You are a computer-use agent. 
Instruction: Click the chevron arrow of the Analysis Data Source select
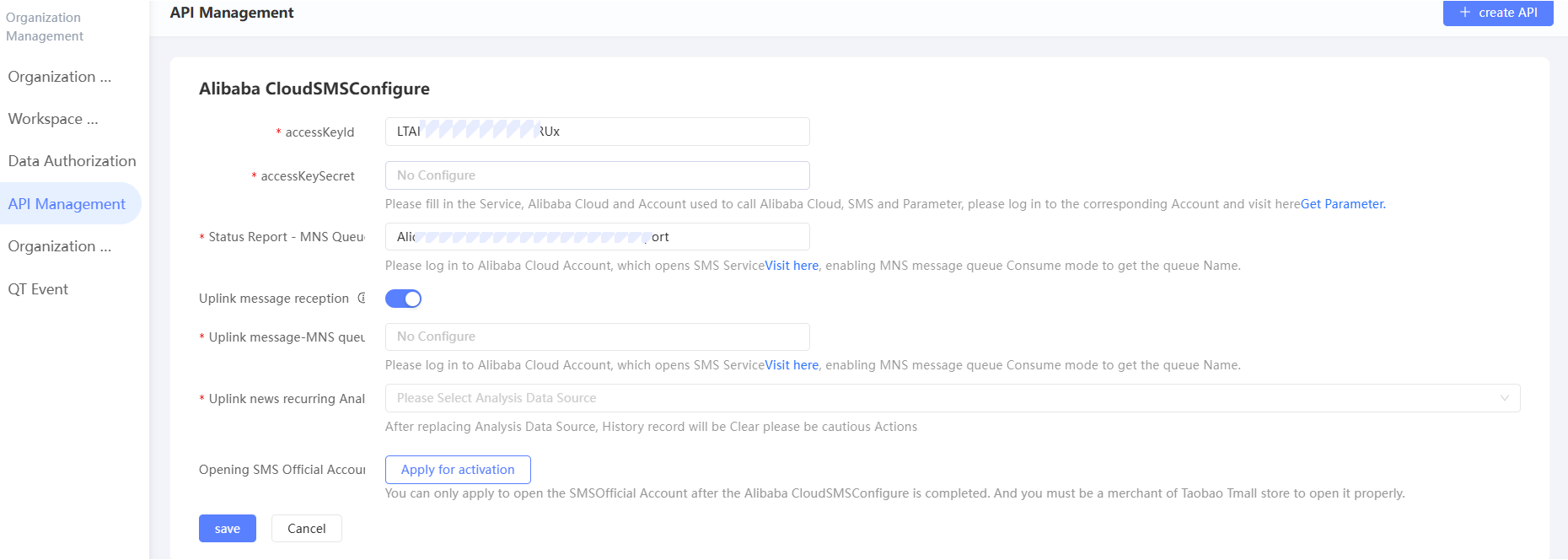[1505, 398]
